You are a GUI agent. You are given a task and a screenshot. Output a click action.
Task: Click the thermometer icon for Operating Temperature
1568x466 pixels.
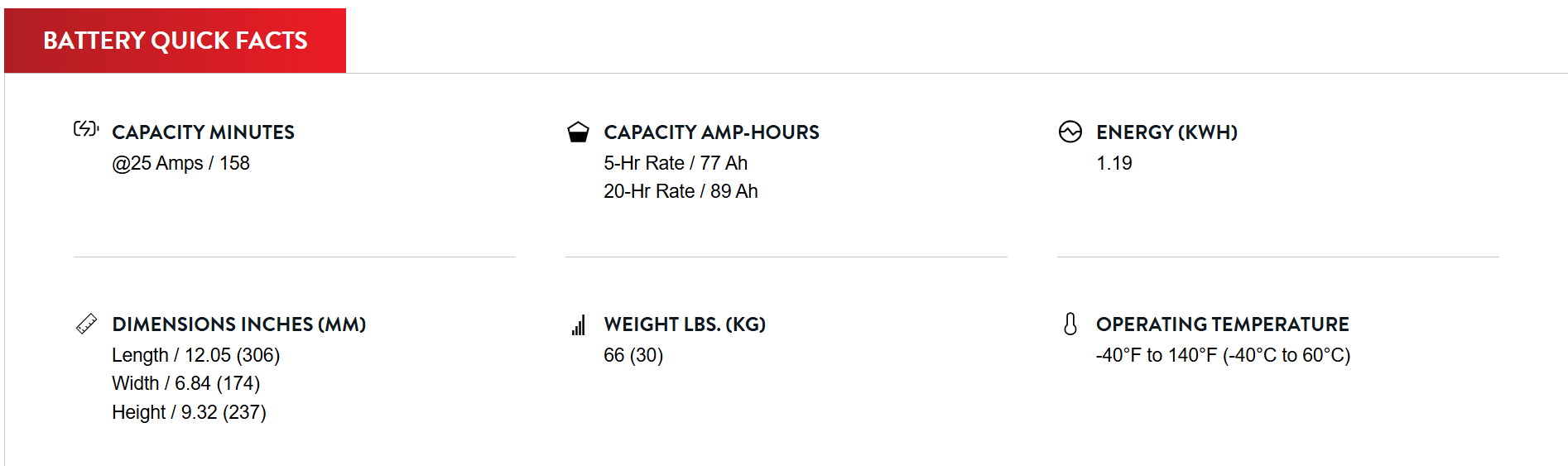pyautogui.click(x=1070, y=324)
